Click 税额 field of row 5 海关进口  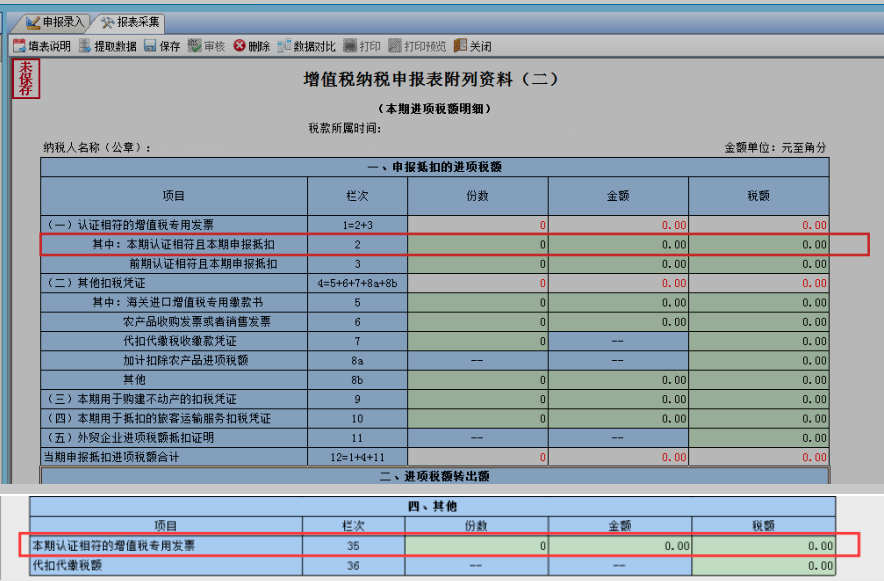[759, 303]
